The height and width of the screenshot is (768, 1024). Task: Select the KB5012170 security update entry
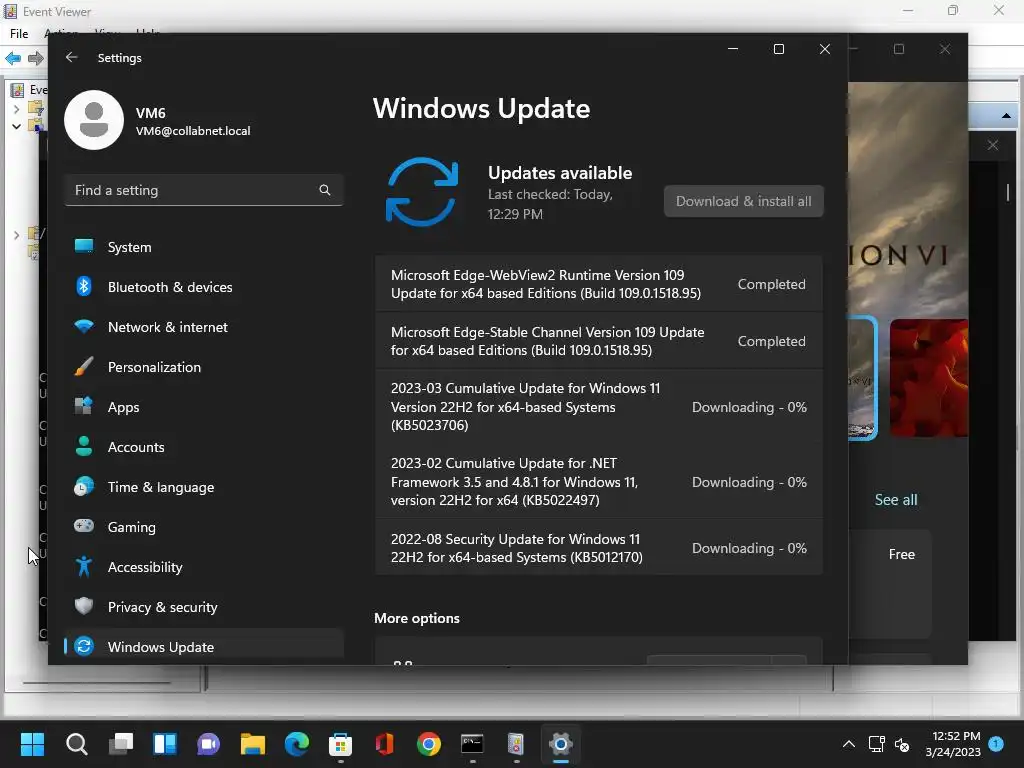(x=598, y=548)
